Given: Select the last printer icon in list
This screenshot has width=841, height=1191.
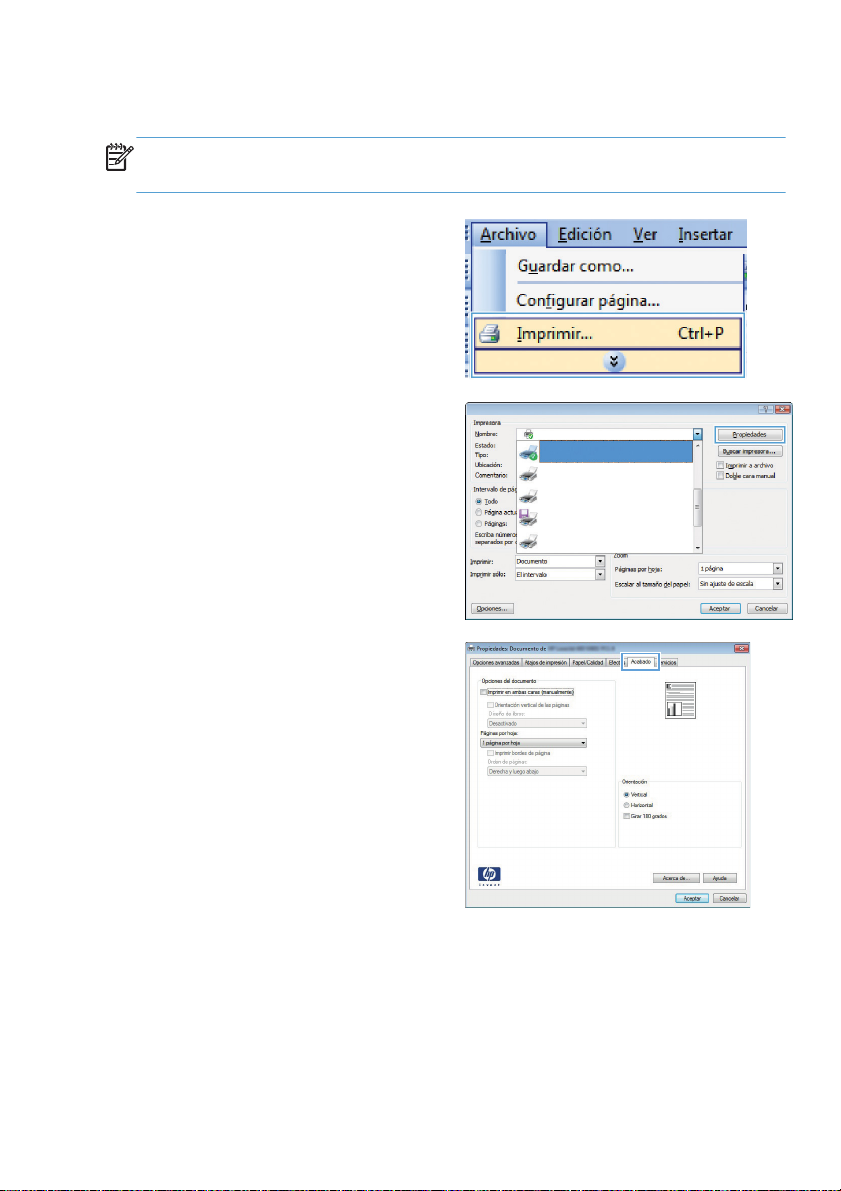Looking at the screenshot, I should click(527, 542).
